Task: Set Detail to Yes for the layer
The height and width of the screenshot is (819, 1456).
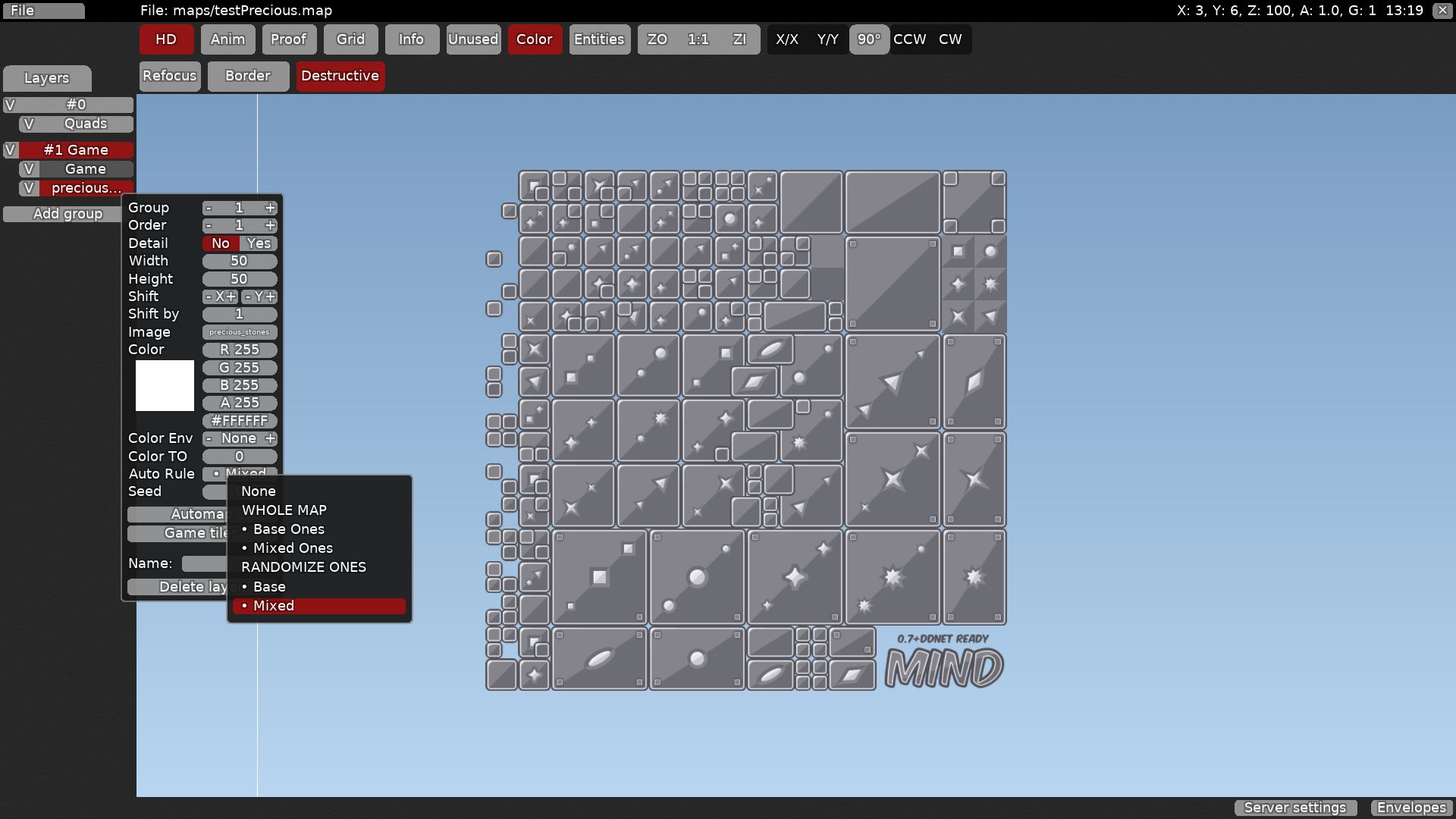Action: click(x=259, y=243)
